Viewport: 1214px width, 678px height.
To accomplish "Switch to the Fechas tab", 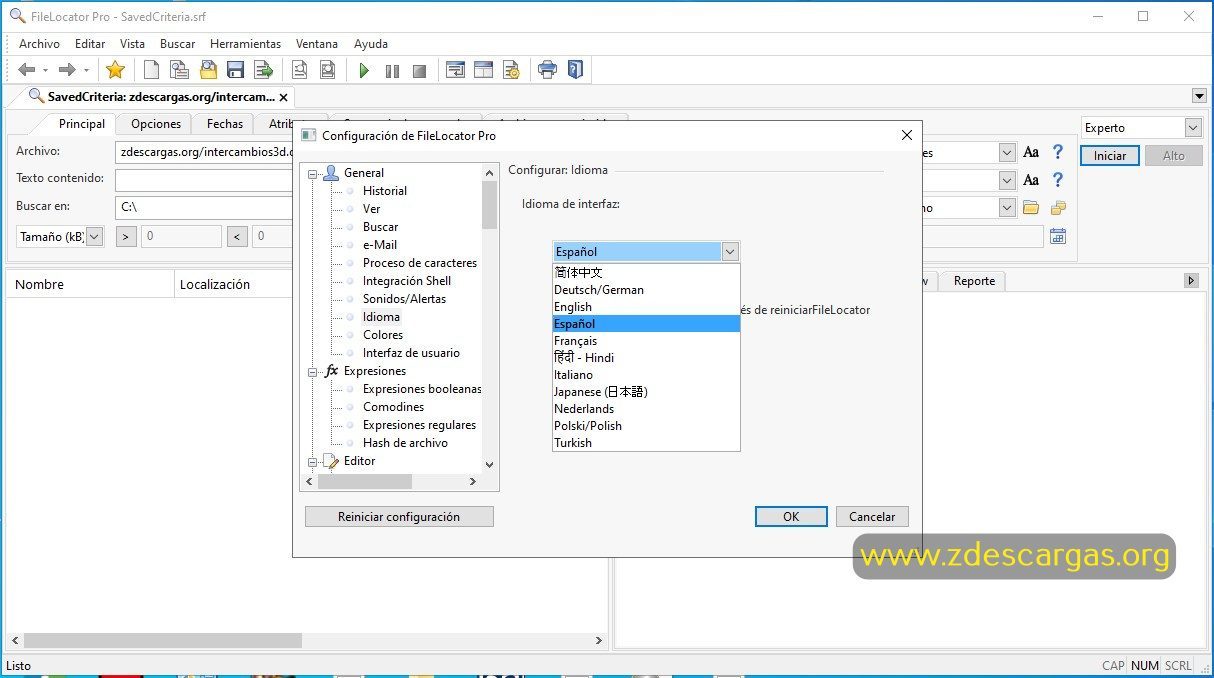I will coord(225,124).
